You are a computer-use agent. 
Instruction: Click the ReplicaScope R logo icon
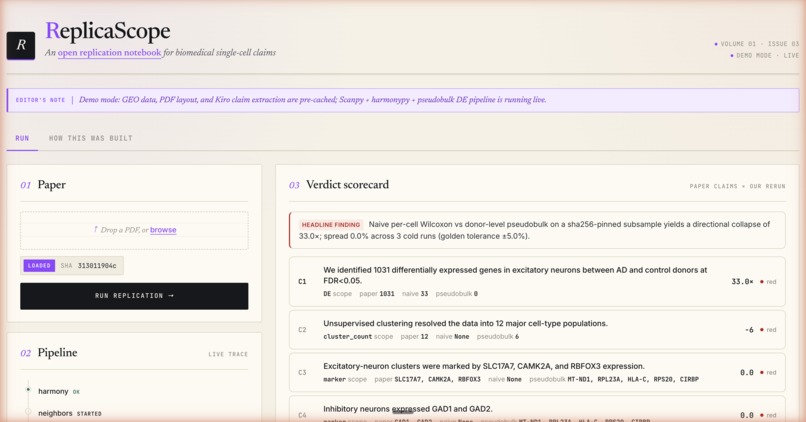(x=21, y=45)
